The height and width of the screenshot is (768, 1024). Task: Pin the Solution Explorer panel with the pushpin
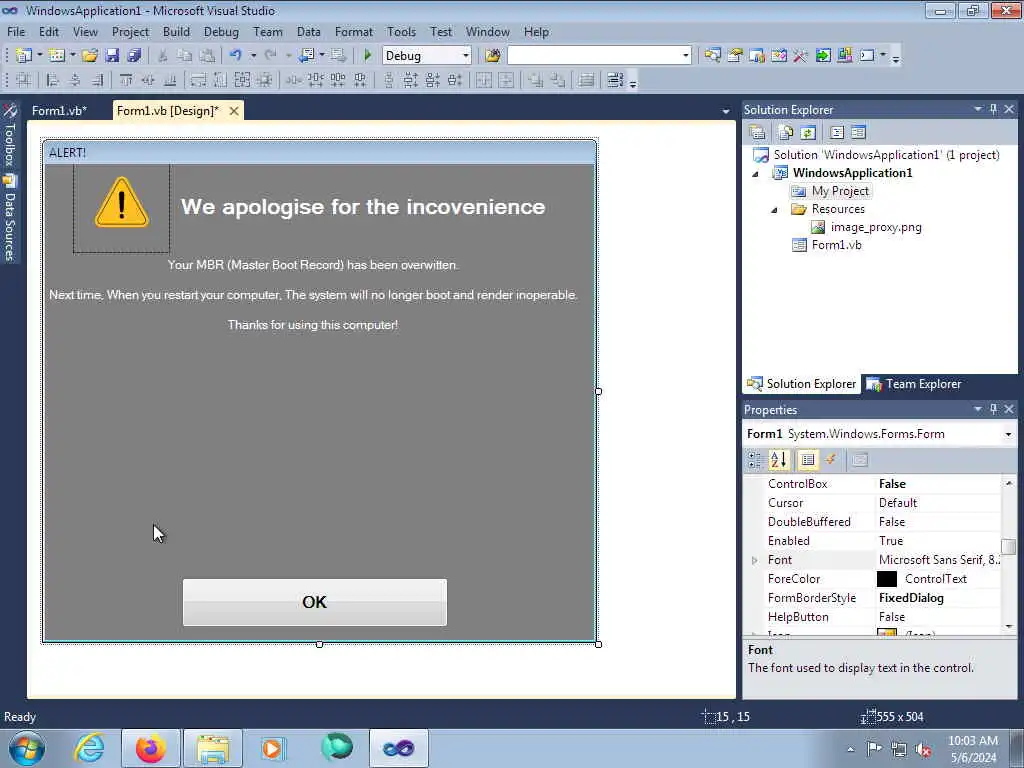click(x=993, y=109)
